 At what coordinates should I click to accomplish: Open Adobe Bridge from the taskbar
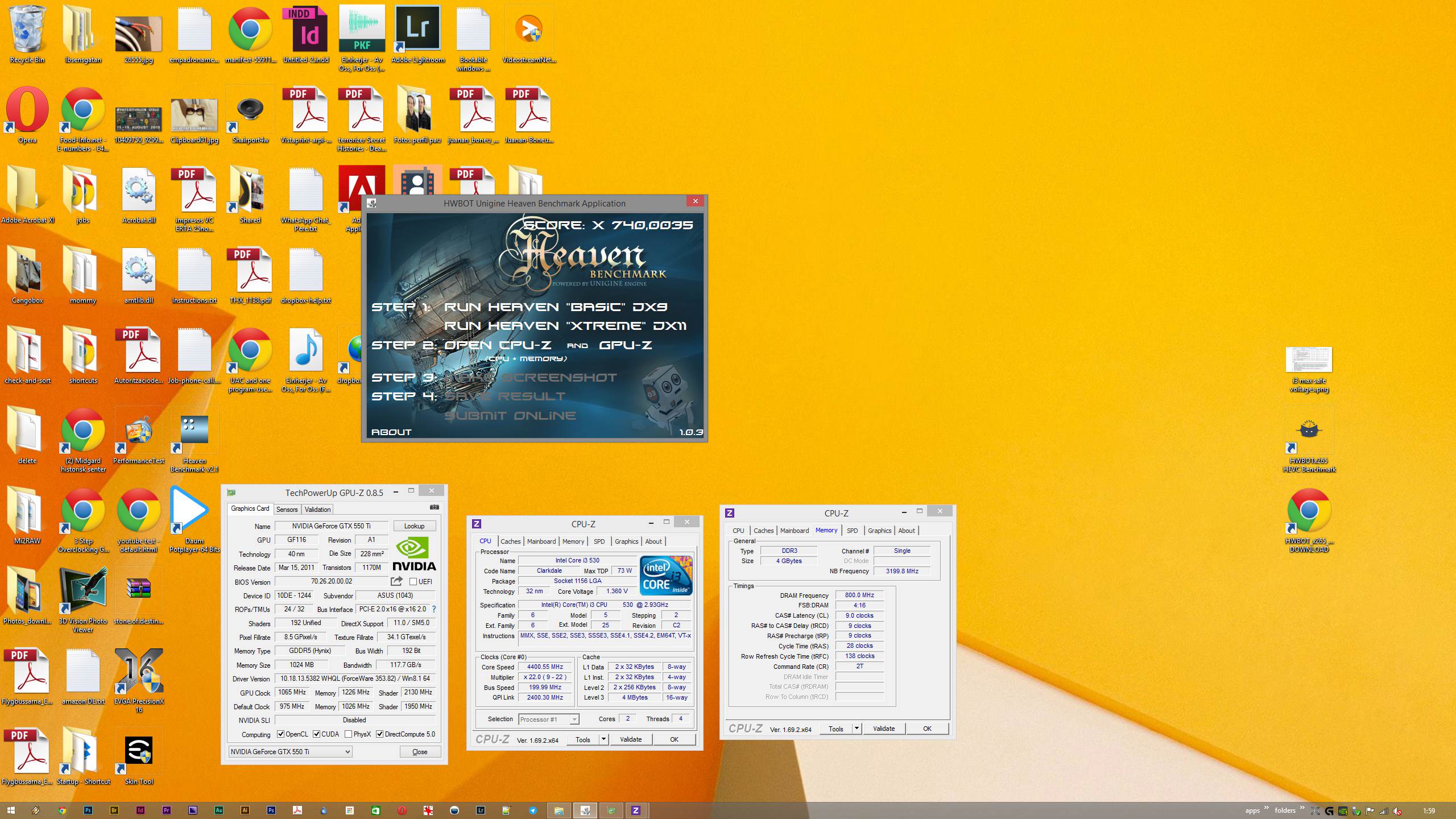click(114, 810)
